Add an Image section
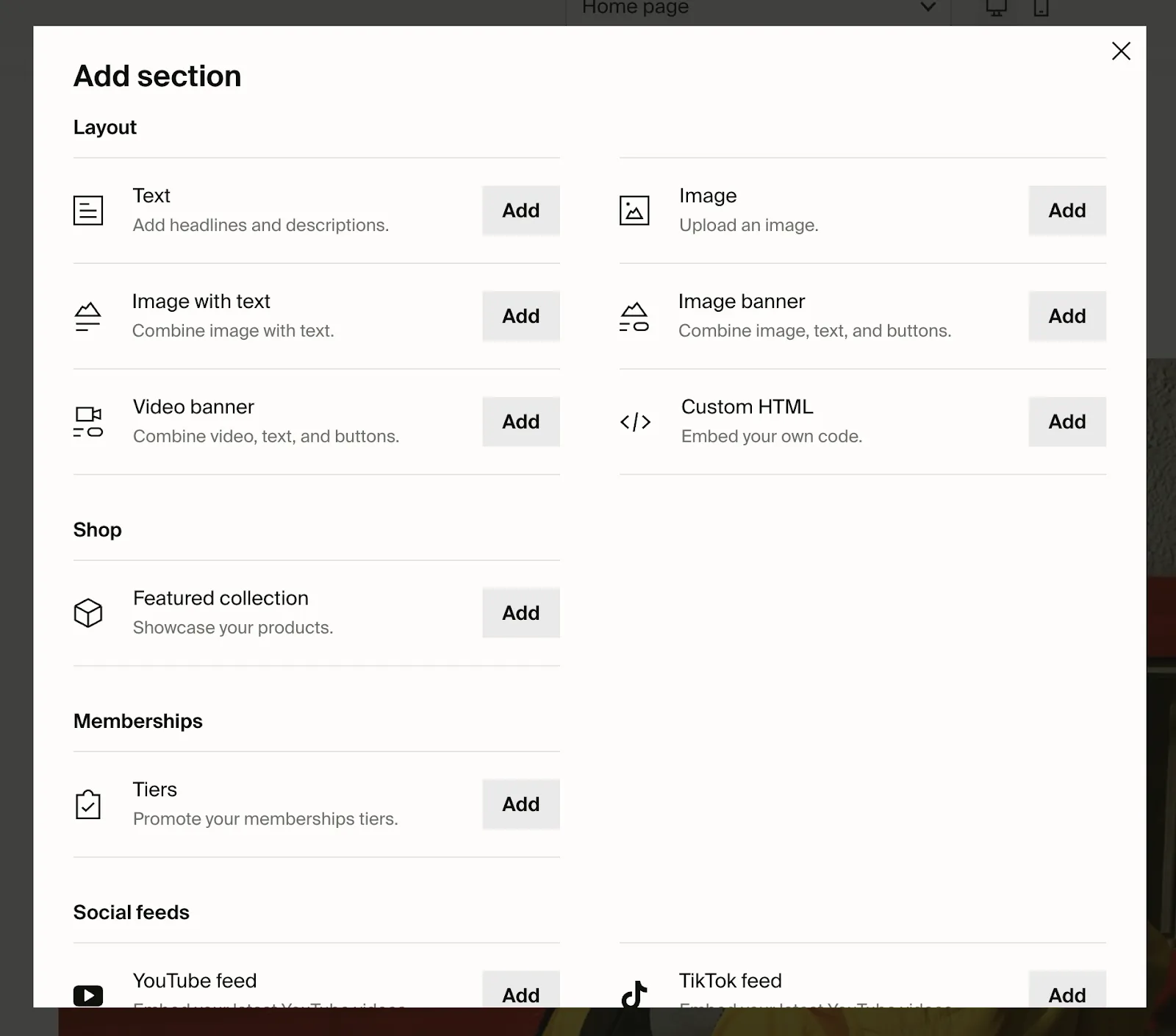1176x1036 pixels. pyautogui.click(x=1066, y=210)
